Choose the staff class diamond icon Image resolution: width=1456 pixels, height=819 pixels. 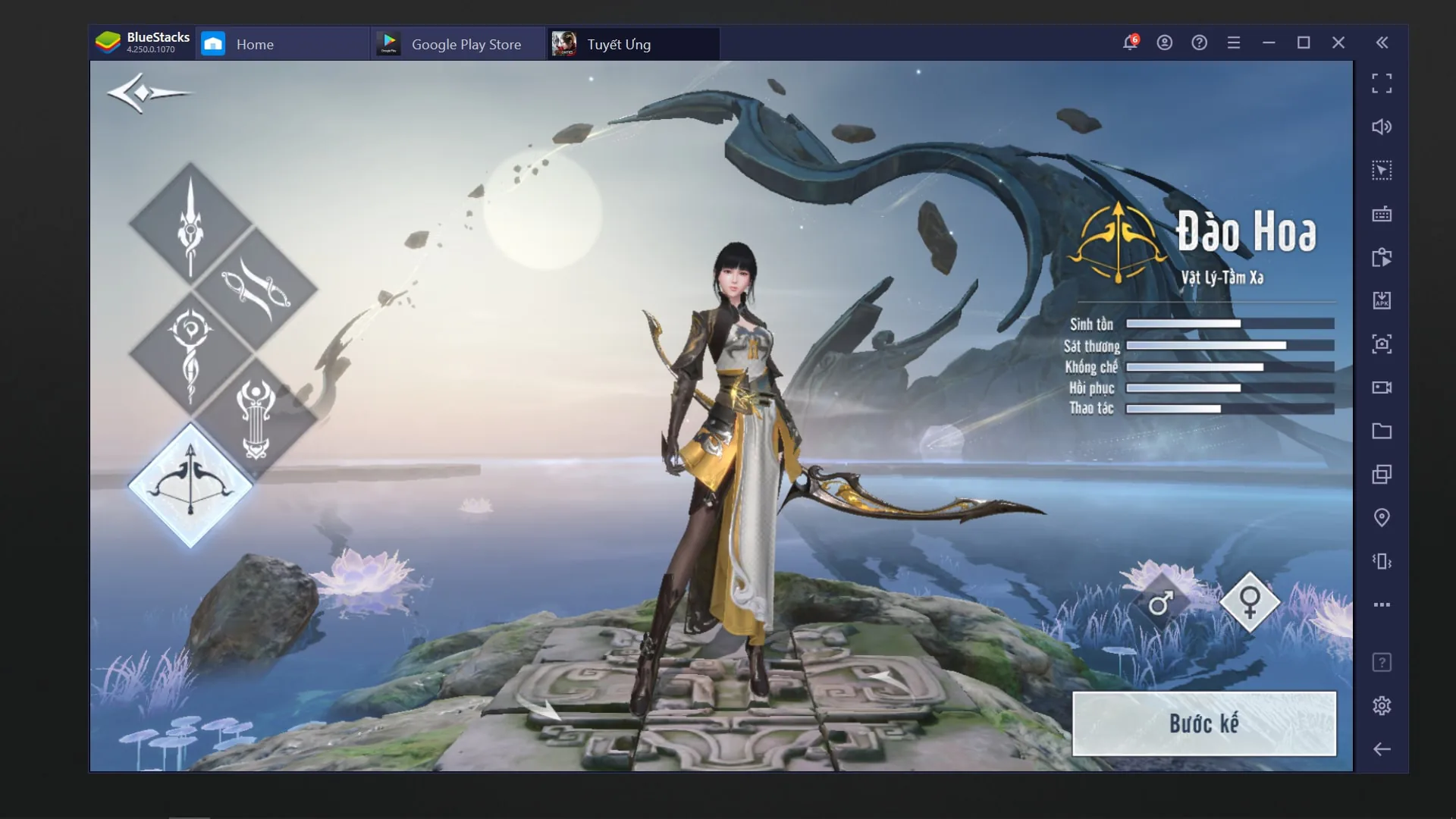pos(190,353)
